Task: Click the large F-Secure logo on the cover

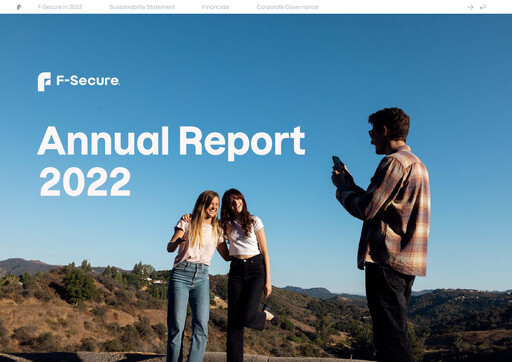Action: point(79,81)
